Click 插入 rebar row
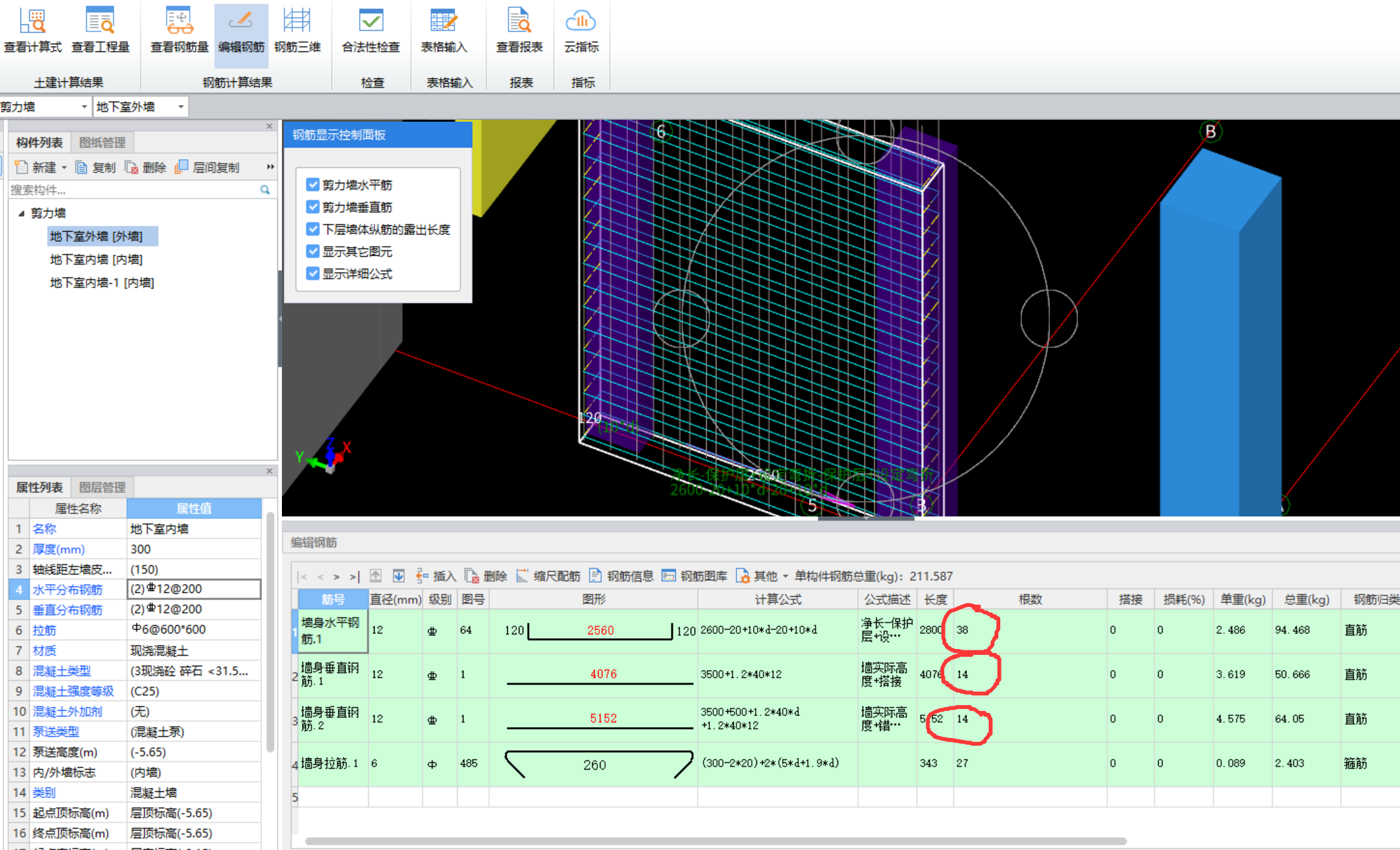 [436, 576]
